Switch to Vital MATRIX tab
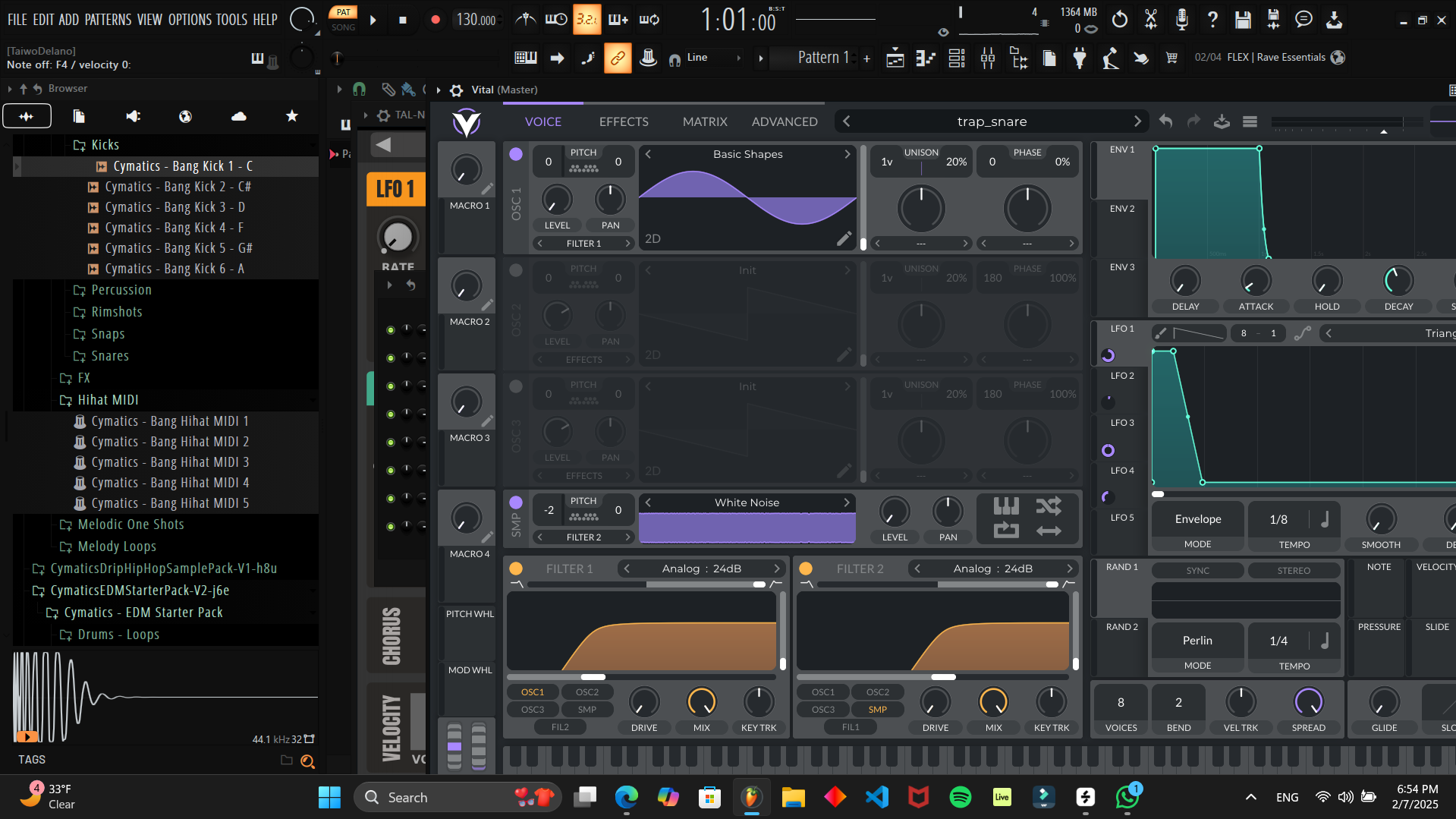The height and width of the screenshot is (819, 1456). [x=705, y=121]
